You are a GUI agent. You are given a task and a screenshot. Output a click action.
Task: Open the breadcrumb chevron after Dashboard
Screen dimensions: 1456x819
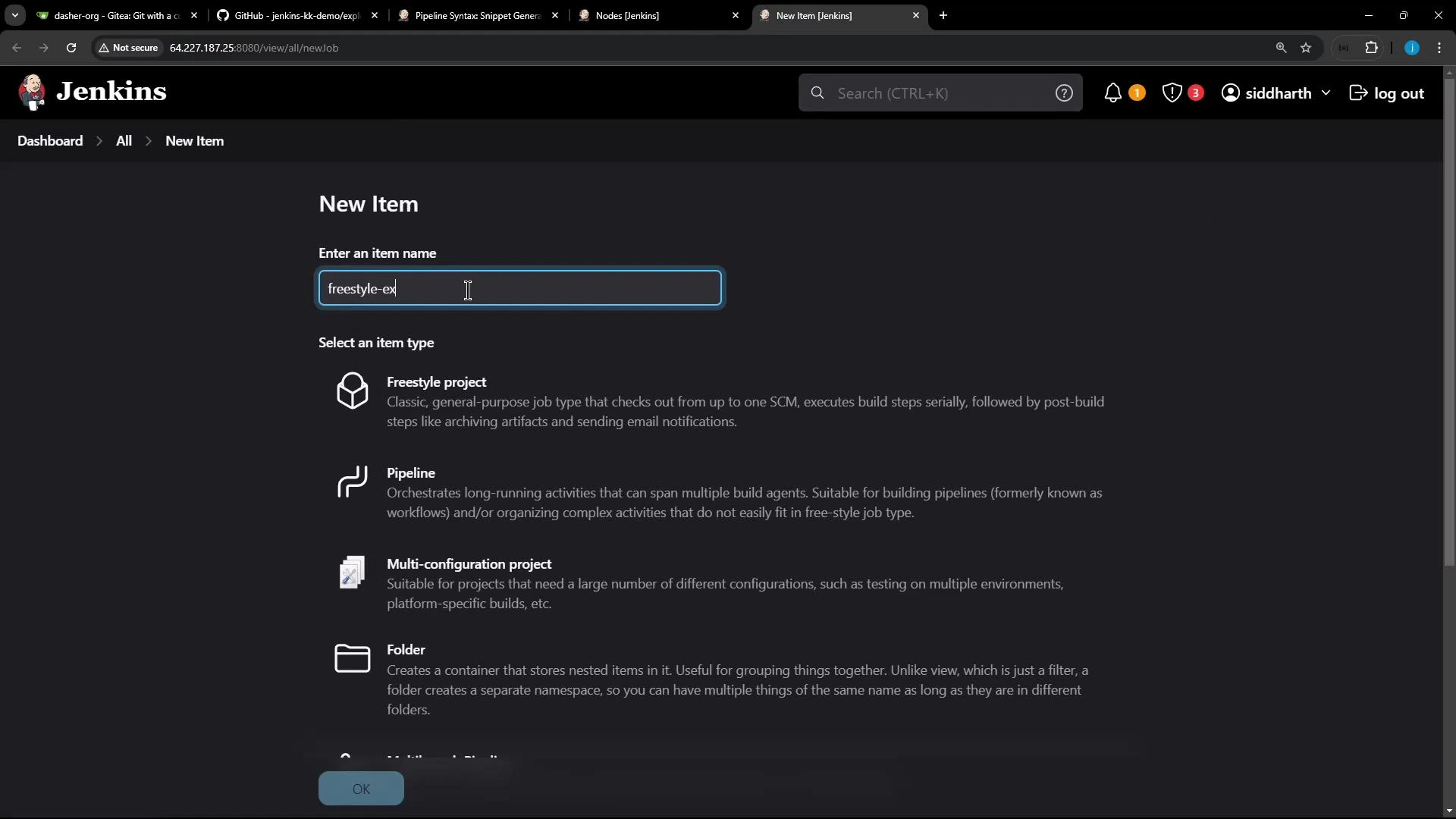[99, 141]
